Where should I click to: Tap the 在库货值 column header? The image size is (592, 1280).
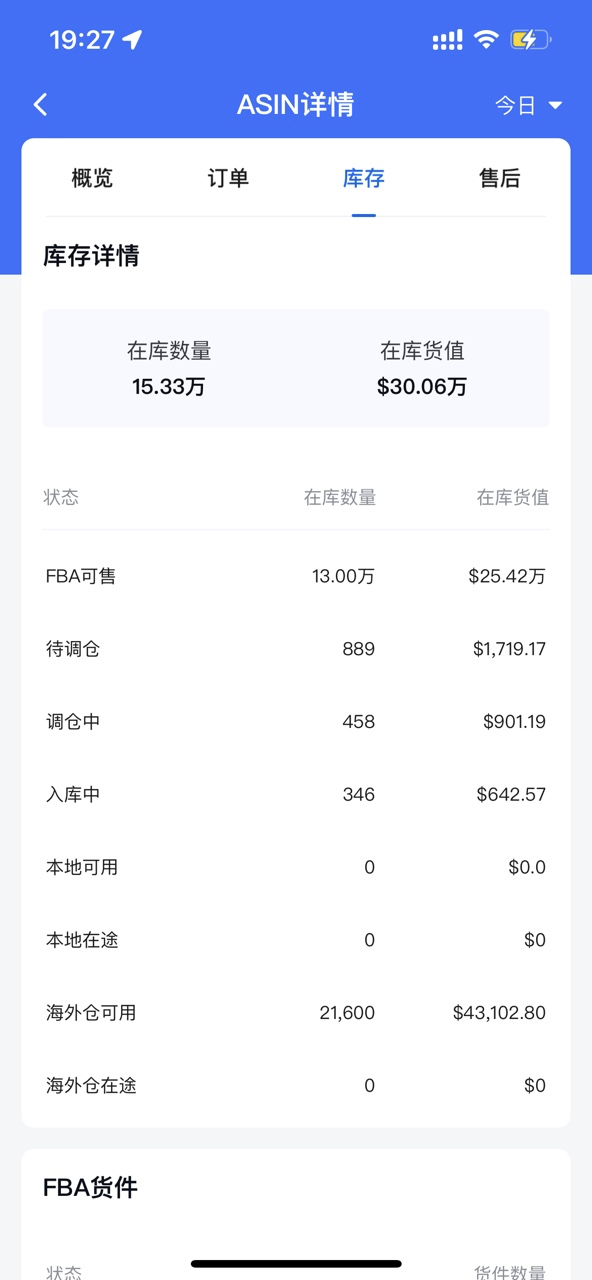pos(513,497)
